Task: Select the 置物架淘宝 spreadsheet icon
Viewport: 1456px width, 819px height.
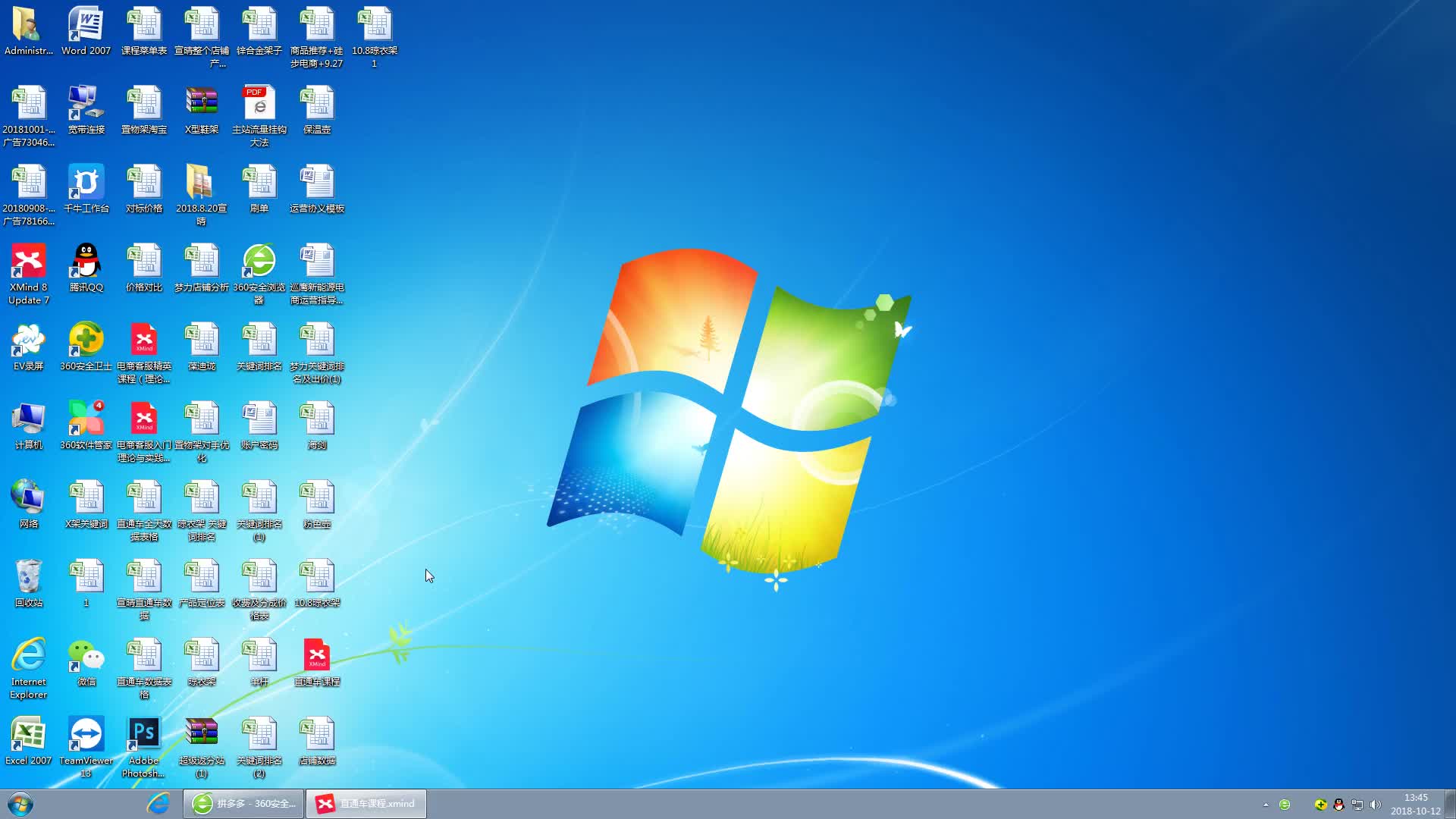Action: coord(144,110)
